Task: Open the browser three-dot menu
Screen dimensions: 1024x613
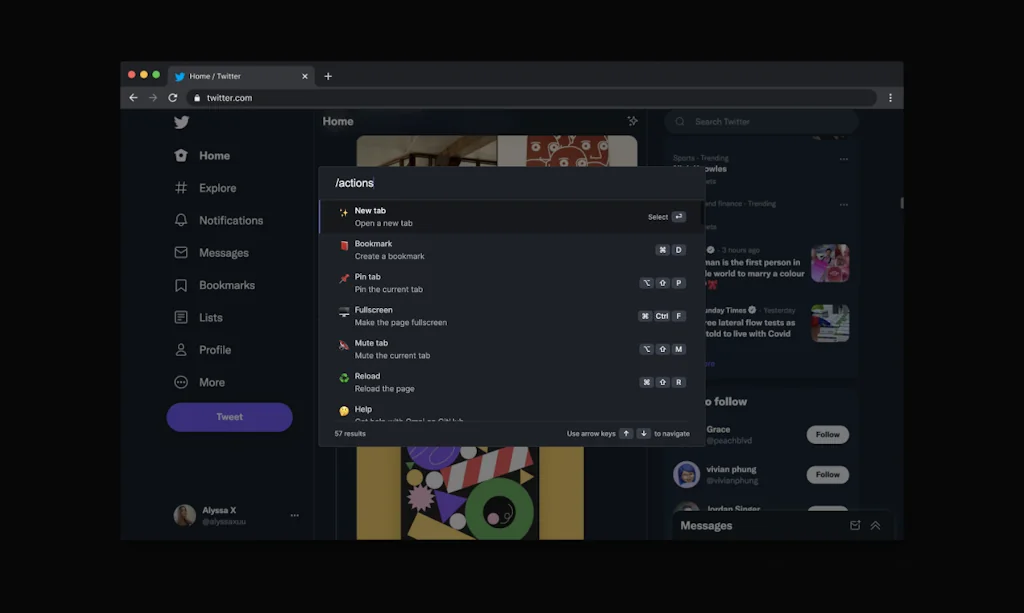Action: pos(891,97)
